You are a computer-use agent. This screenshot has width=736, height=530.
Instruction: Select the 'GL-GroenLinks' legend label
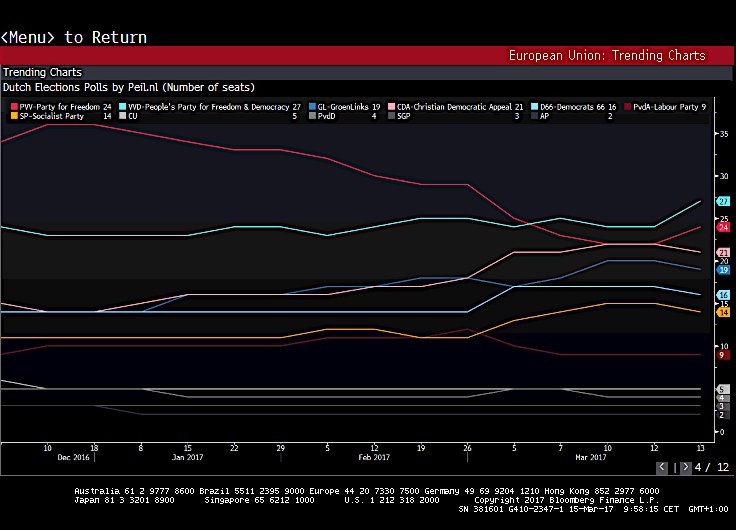click(343, 107)
